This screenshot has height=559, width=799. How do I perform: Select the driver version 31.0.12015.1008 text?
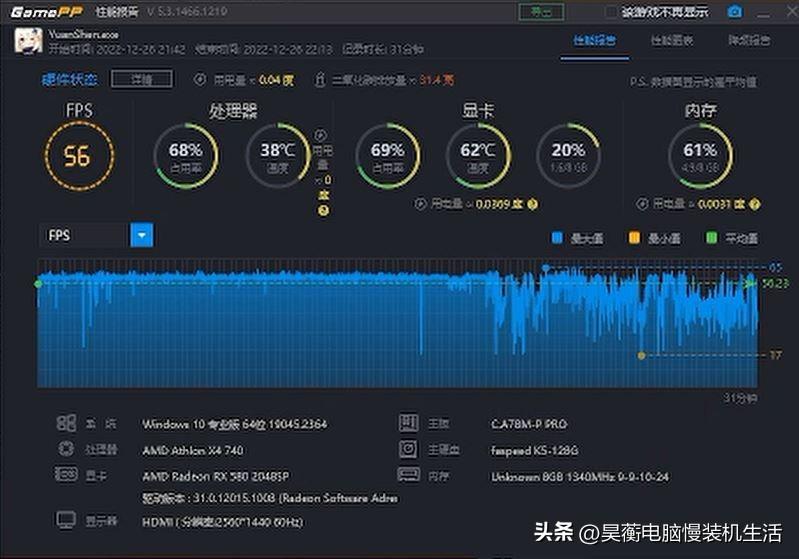pyautogui.click(x=270, y=498)
